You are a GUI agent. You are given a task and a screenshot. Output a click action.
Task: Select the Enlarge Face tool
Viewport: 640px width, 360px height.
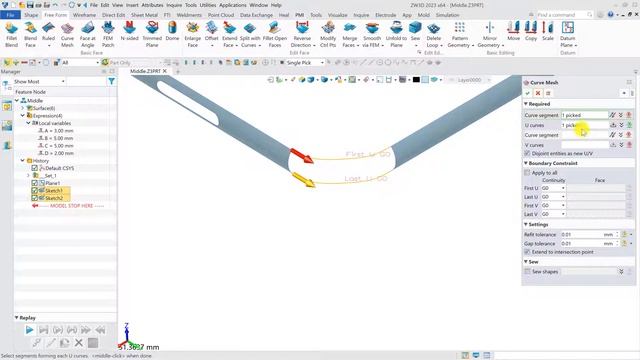point(193,34)
